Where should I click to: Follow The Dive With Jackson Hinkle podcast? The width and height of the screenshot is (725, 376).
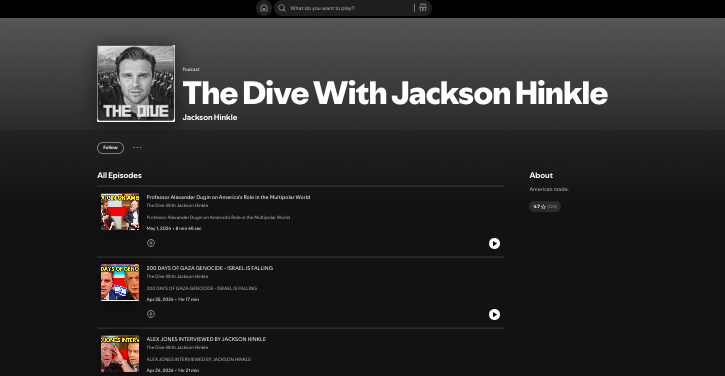coord(110,148)
